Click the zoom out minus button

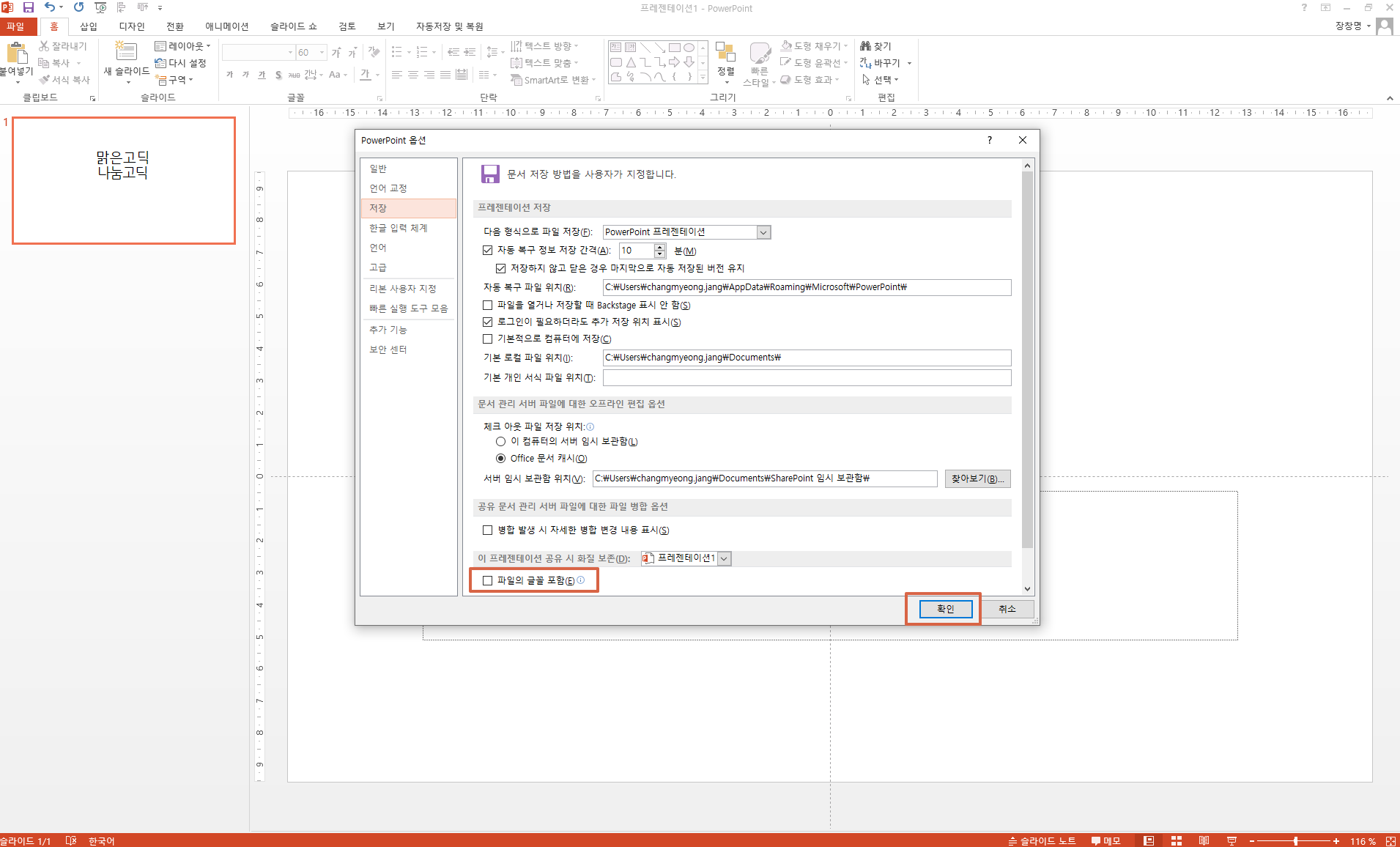[1252, 841]
